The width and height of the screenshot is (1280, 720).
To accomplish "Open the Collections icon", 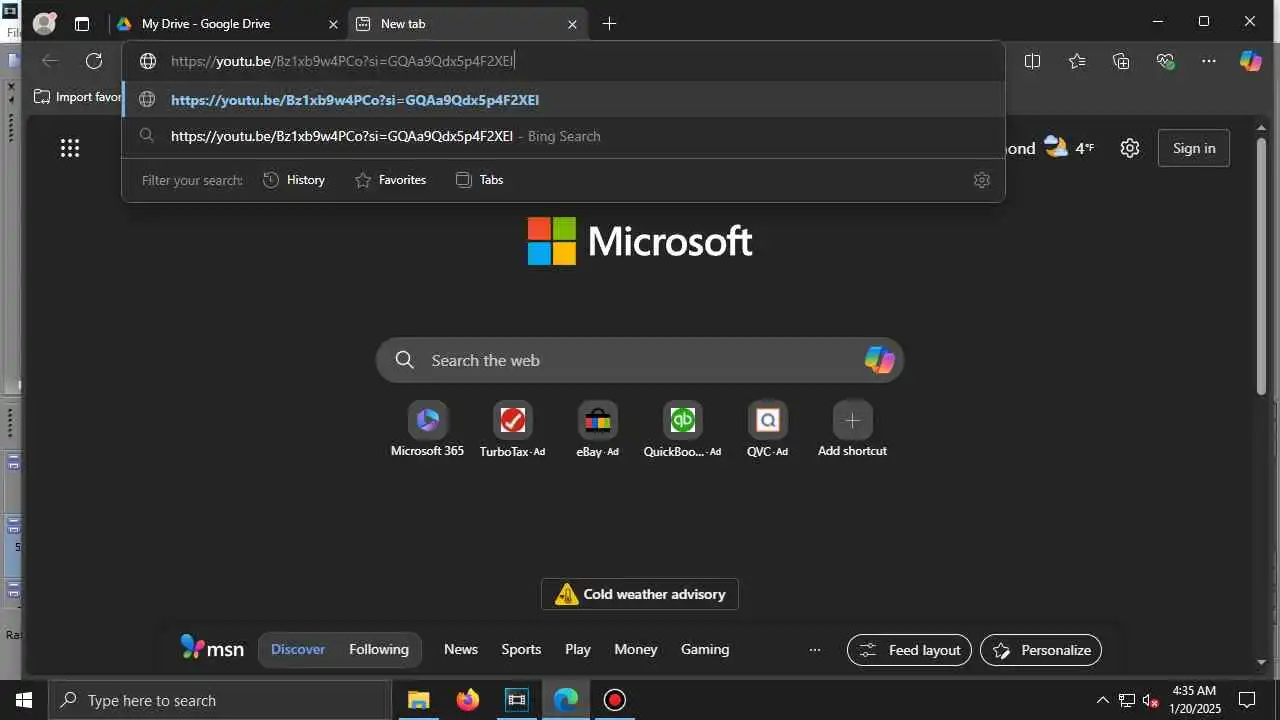I will 1121,61.
